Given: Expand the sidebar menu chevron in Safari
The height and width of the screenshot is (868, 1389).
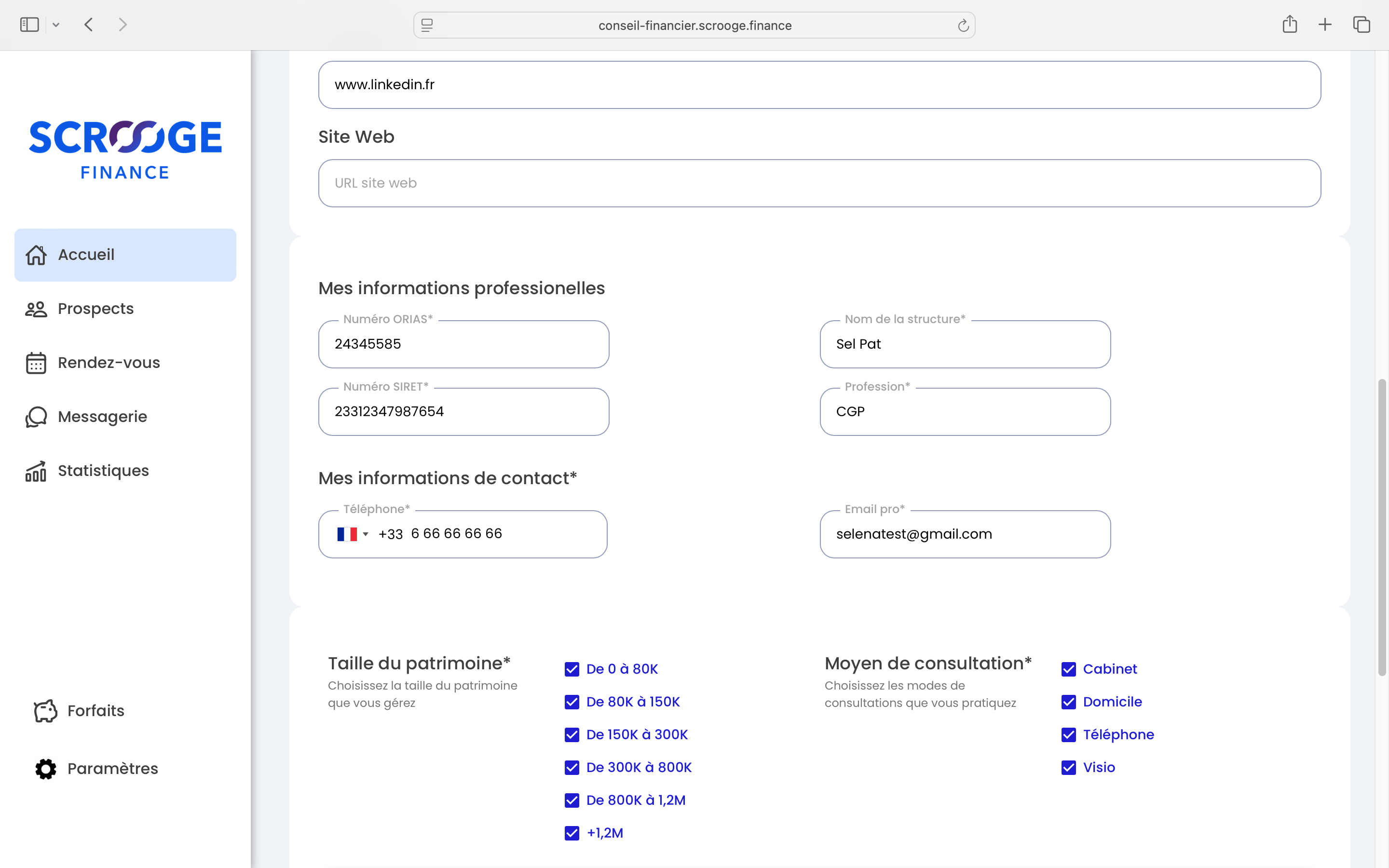Looking at the screenshot, I should 55,25.
